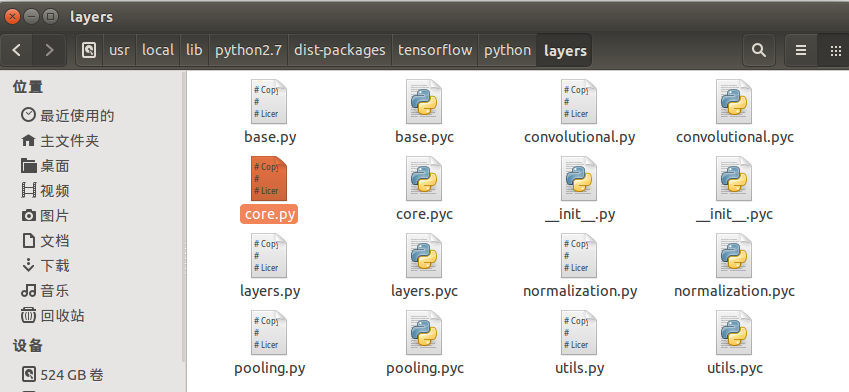The width and height of the screenshot is (849, 392).
Task: Navigate to tensorflow folder in path bar
Action: click(x=435, y=50)
